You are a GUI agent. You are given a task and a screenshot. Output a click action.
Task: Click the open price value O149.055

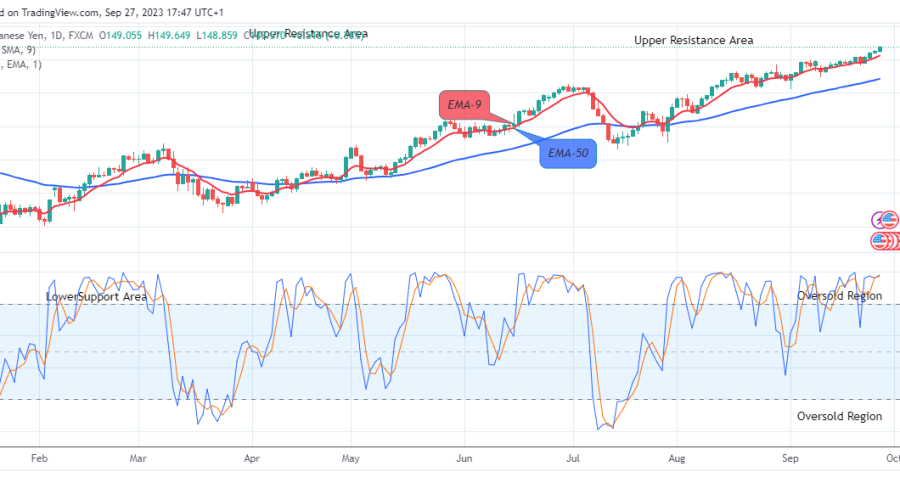120,35
